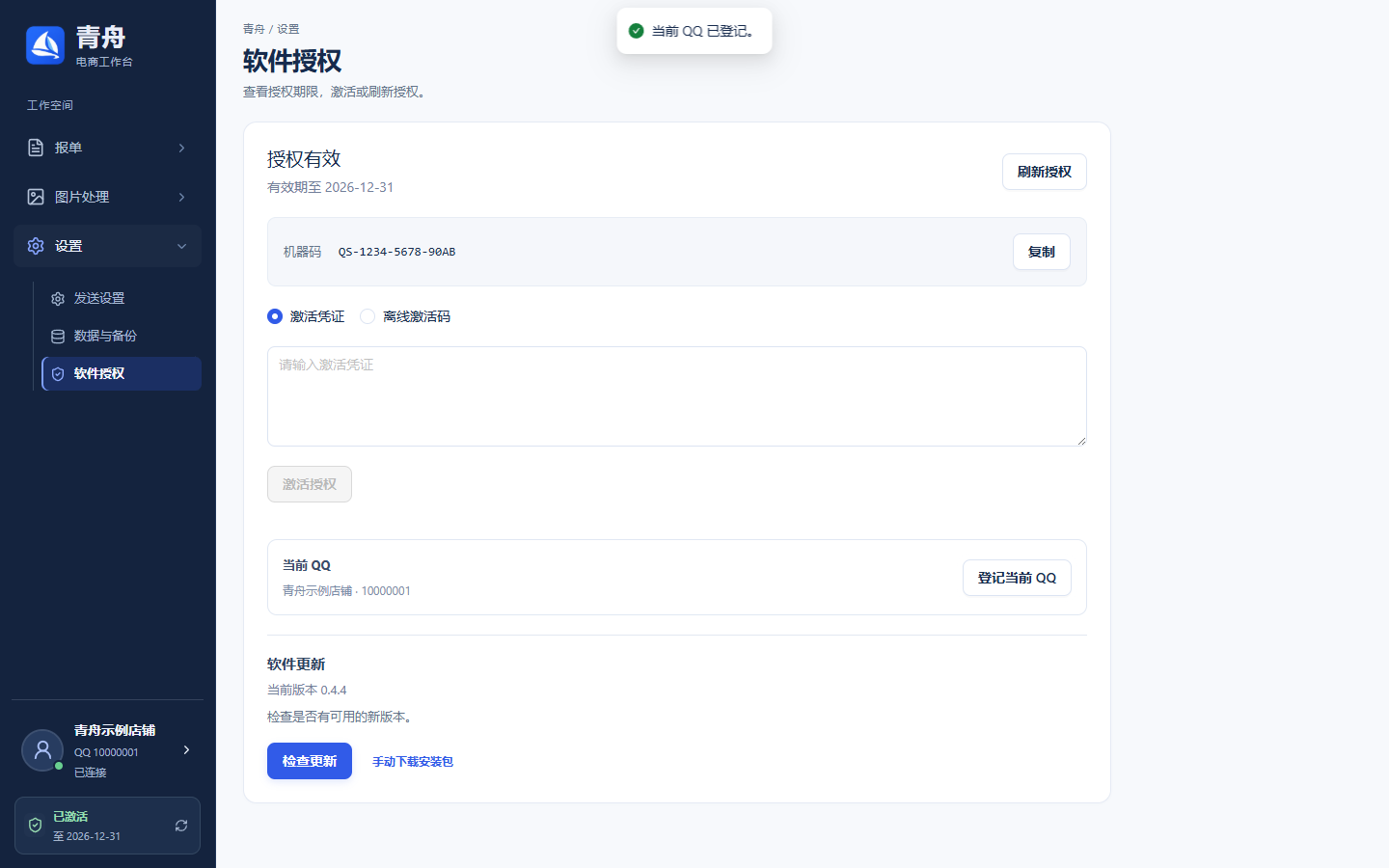Select the 离线激活码 radio button
The image size is (1389, 868).
tap(368, 316)
